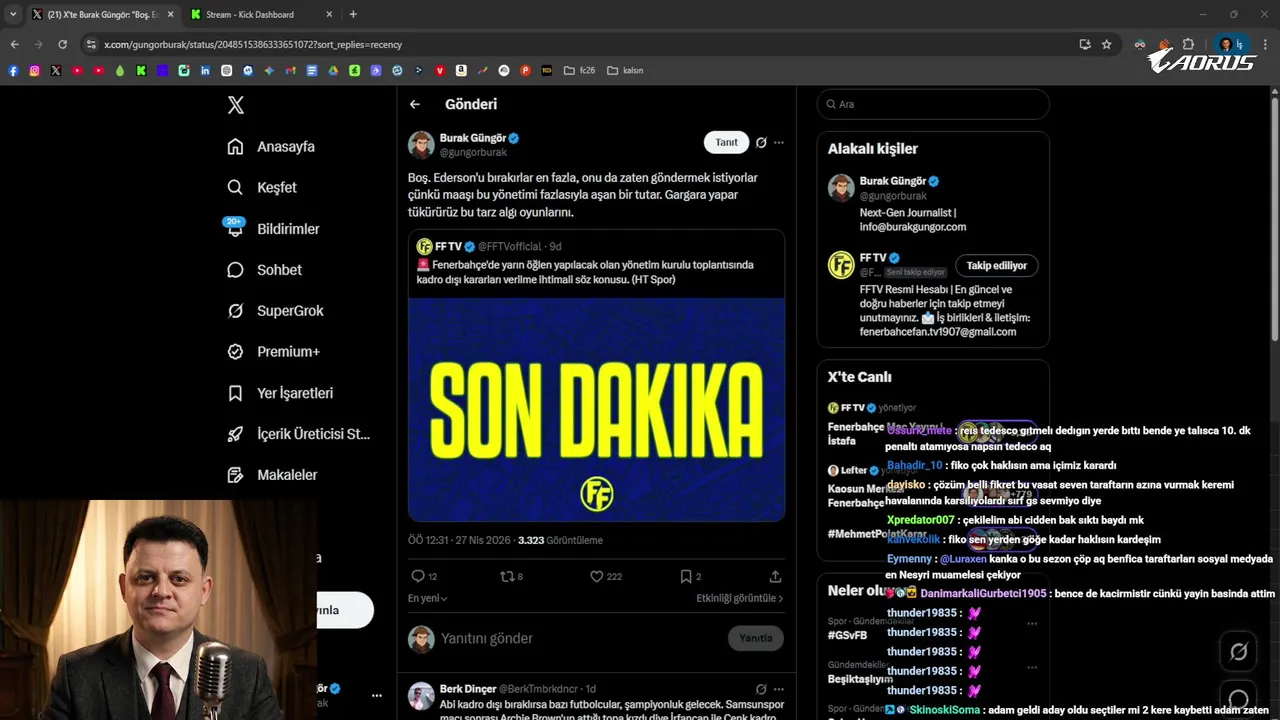The width and height of the screenshot is (1280, 720).
Task: Open more options on Burak Güngör's post
Action: [x=779, y=143]
